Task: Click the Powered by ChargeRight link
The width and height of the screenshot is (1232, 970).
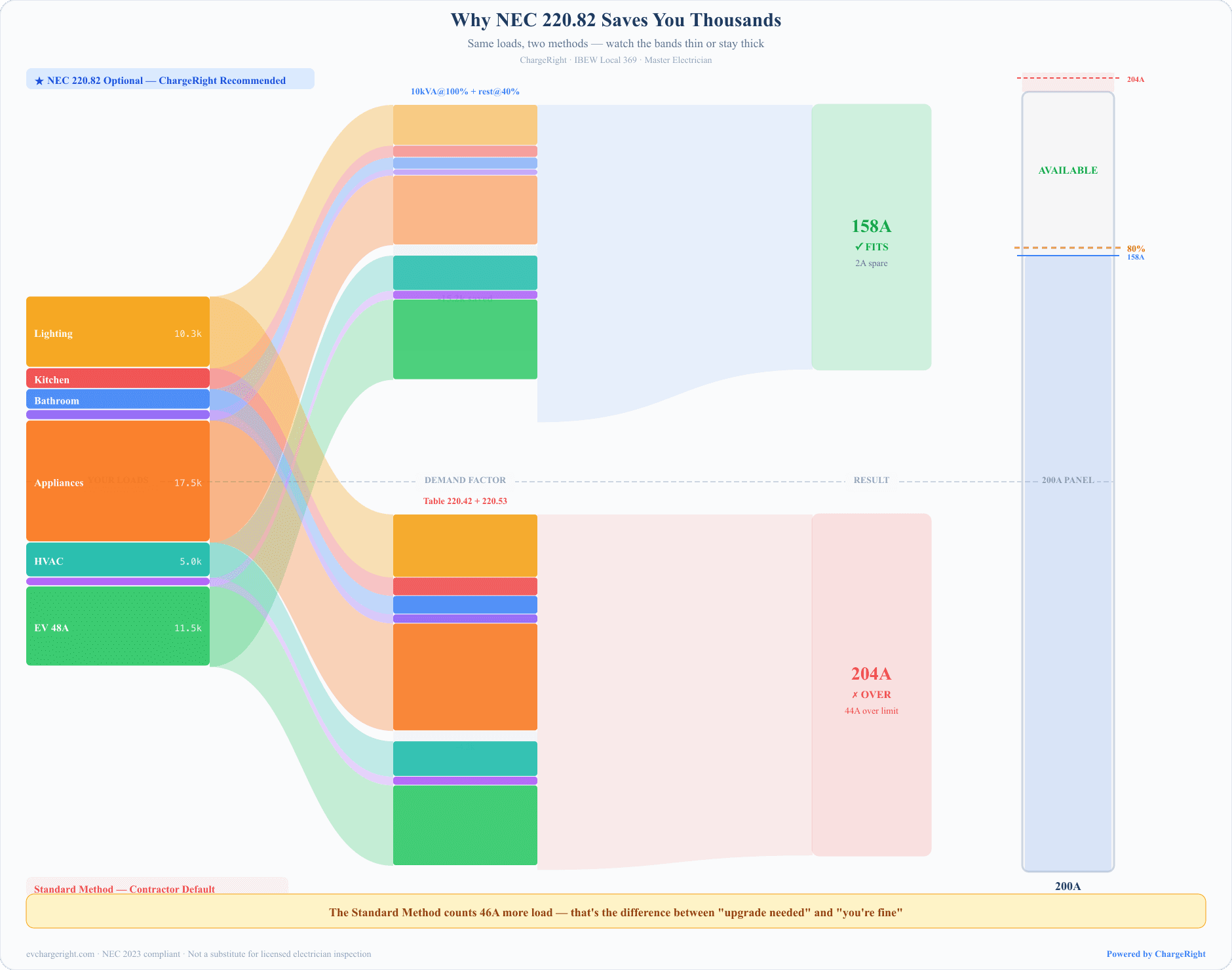Action: click(x=1155, y=954)
